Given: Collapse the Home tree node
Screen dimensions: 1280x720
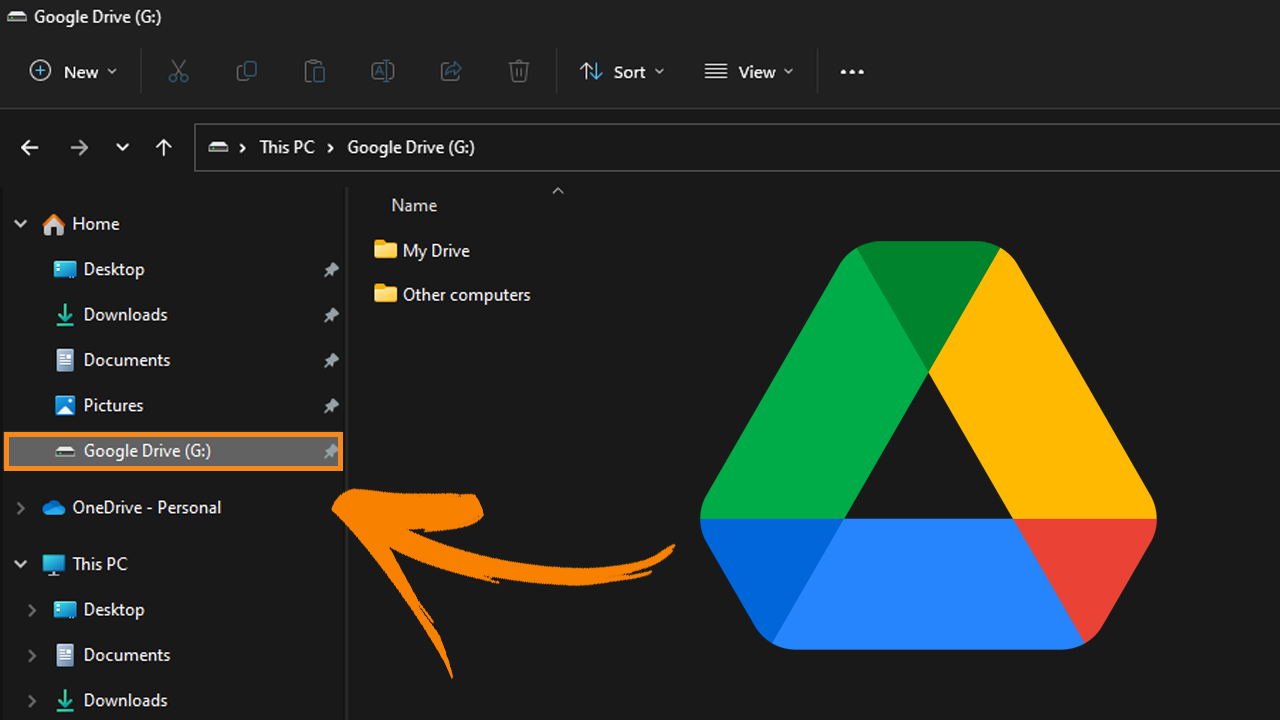Looking at the screenshot, I should click(x=20, y=224).
